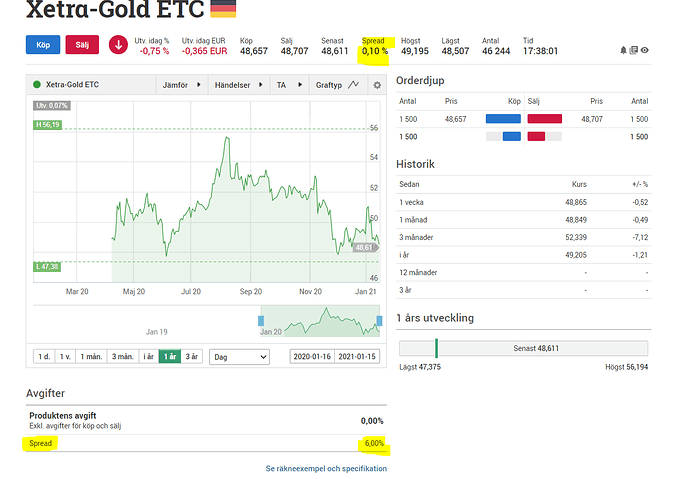Click the Utv. idag -0,75 % value
Screen dimensions: 690x479
(154, 51)
